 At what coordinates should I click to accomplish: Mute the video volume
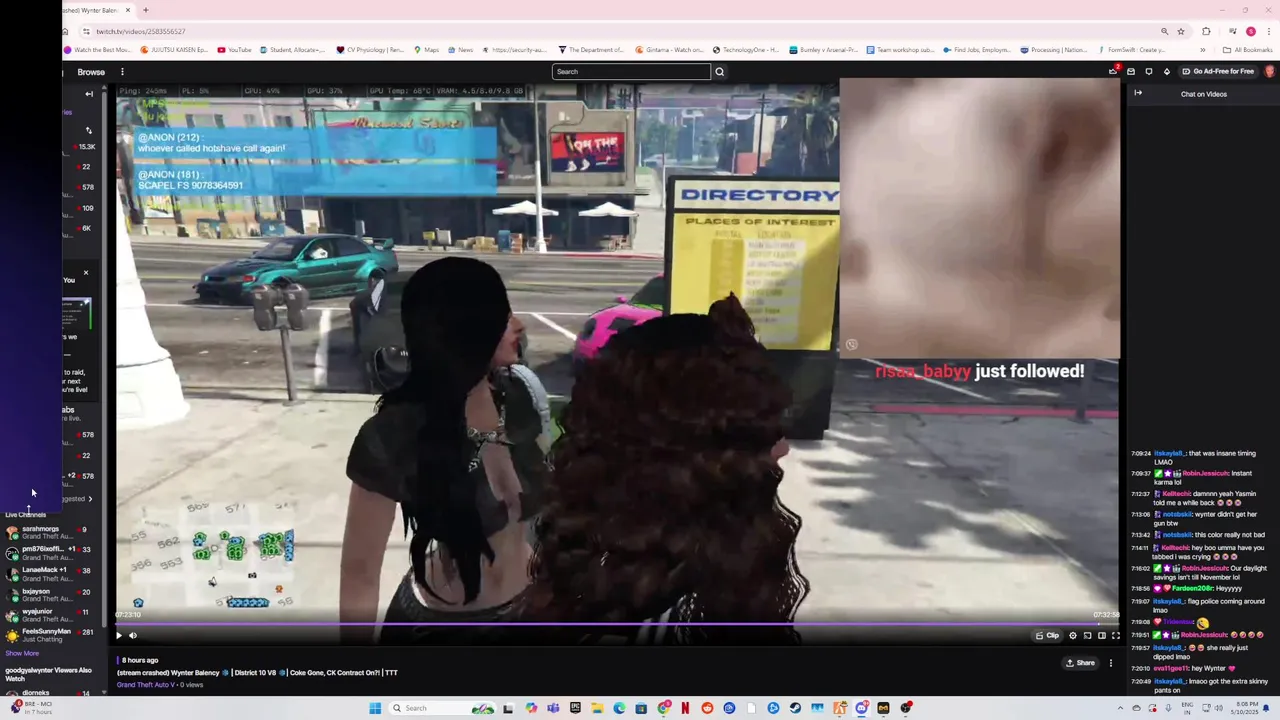point(133,635)
